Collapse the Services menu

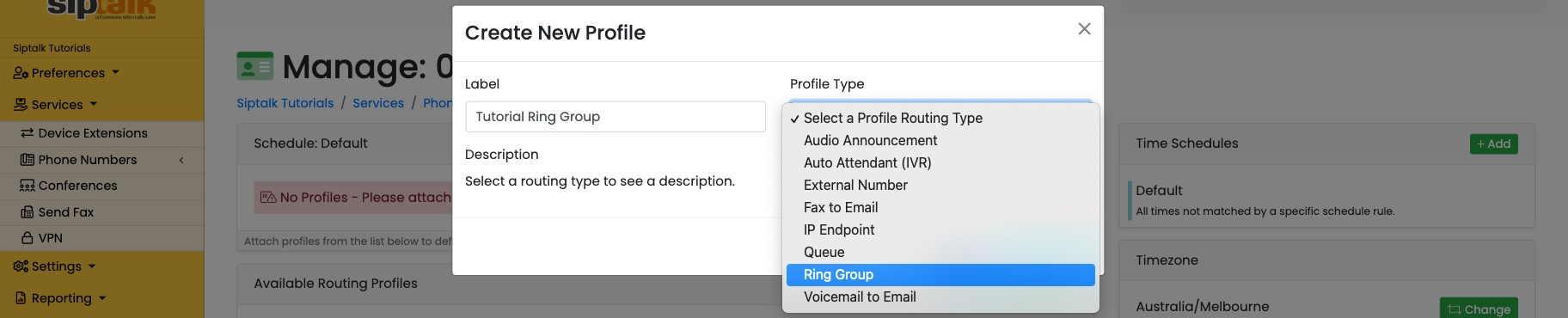[x=56, y=105]
